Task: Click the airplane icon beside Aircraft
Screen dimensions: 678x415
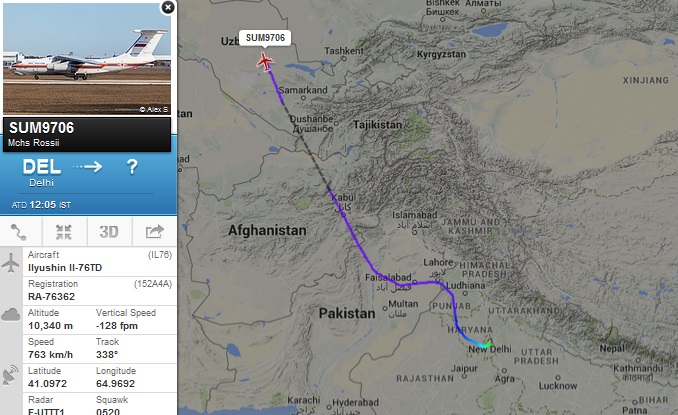Action: pyautogui.click(x=10, y=262)
